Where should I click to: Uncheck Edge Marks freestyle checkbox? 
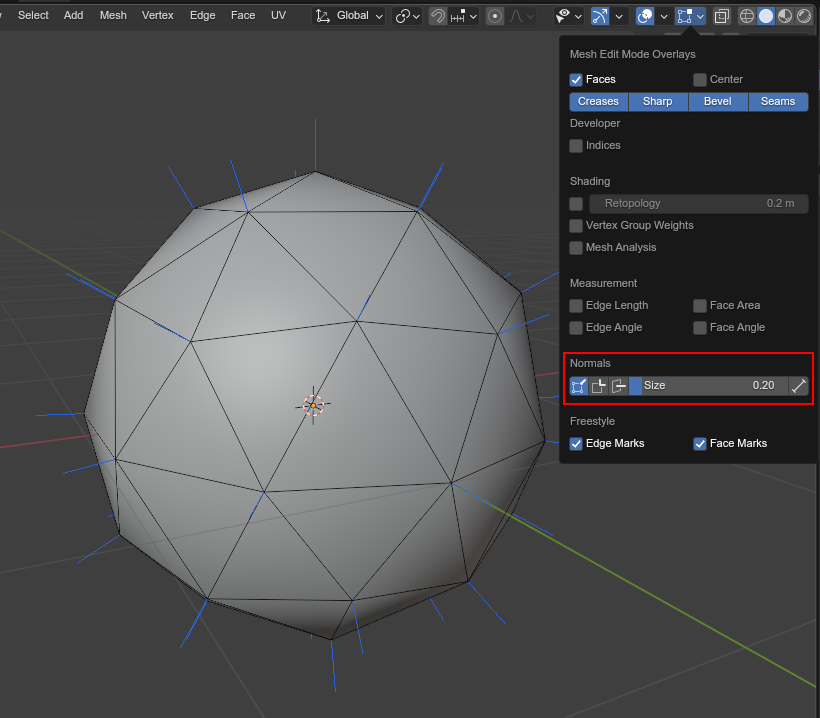[576, 443]
